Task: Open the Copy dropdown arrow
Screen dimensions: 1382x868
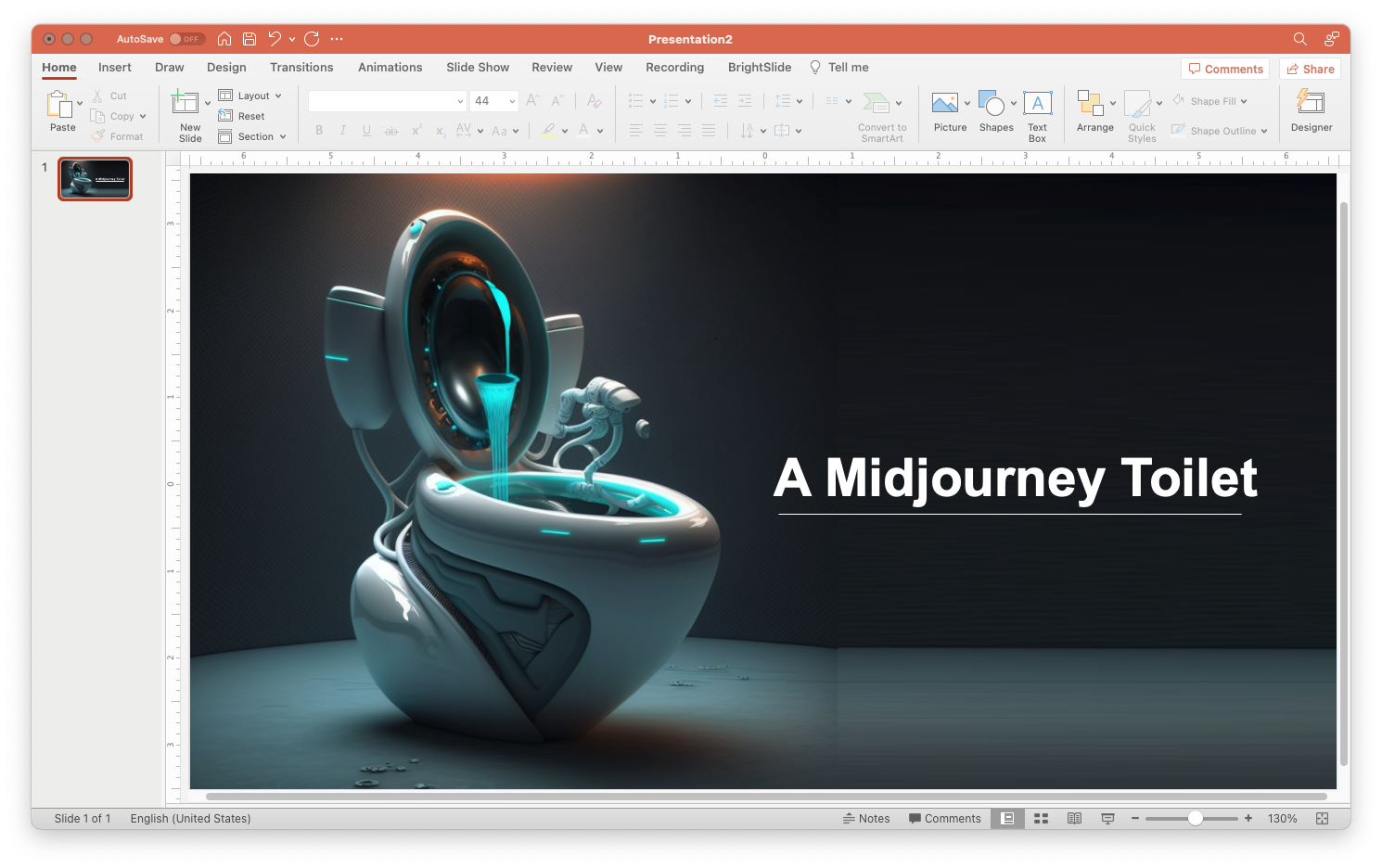Action: click(143, 116)
